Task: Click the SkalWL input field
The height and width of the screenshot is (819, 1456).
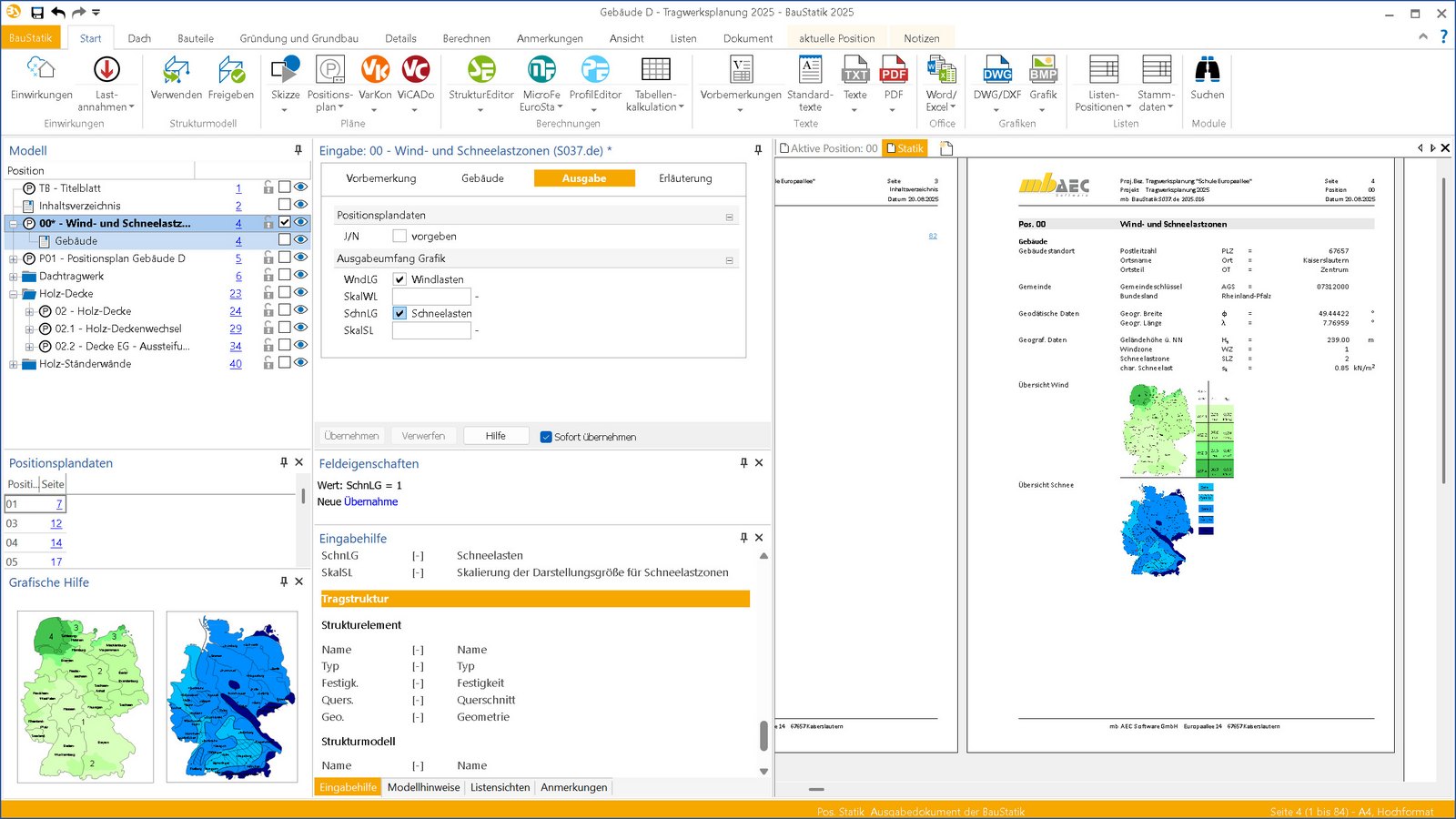Action: 431,297
